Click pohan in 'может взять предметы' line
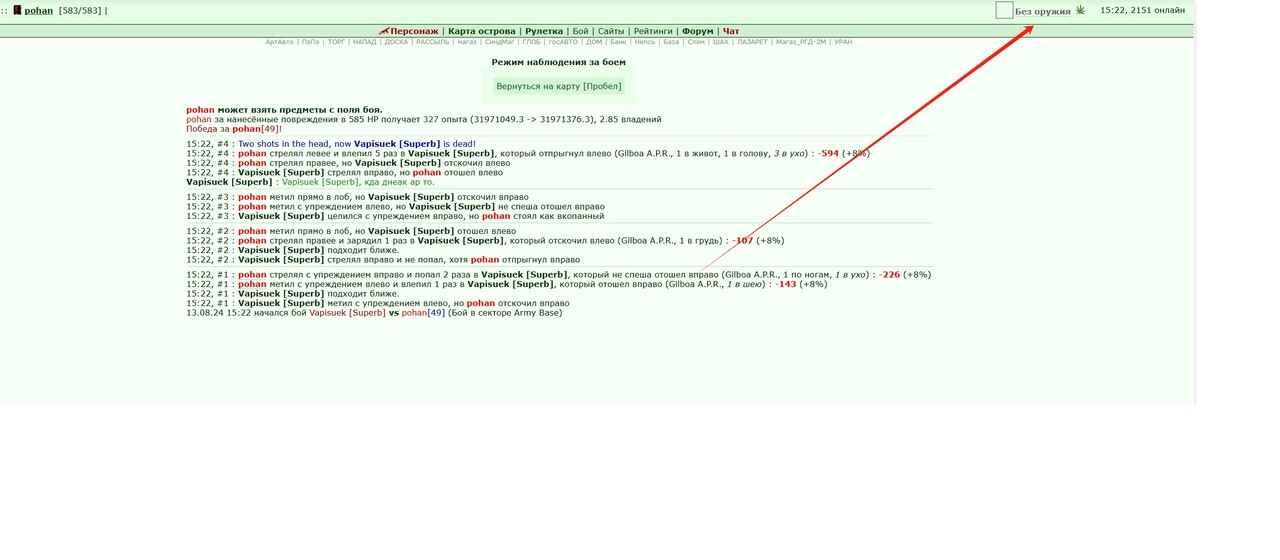 [200, 110]
